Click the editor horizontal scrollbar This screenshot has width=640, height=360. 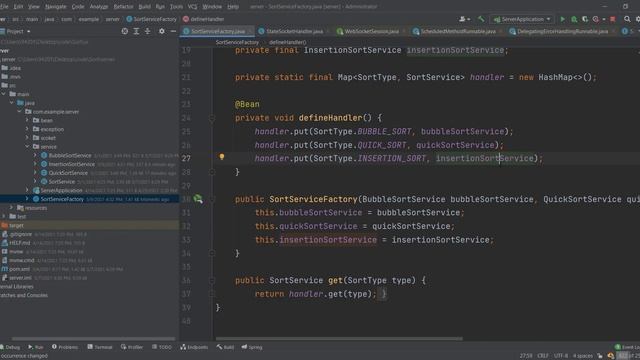pyautogui.click(x=339, y=338)
